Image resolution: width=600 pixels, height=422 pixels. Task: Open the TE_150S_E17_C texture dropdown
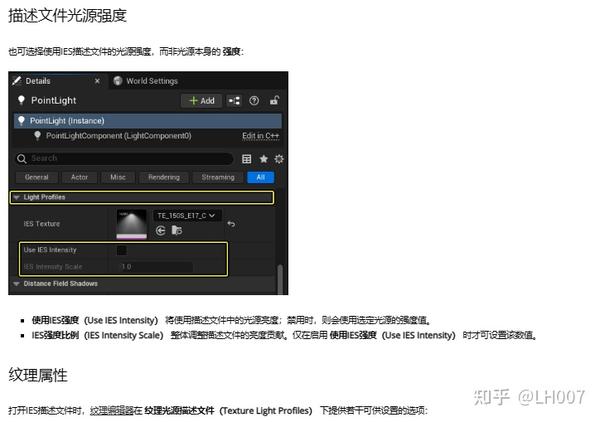click(187, 216)
